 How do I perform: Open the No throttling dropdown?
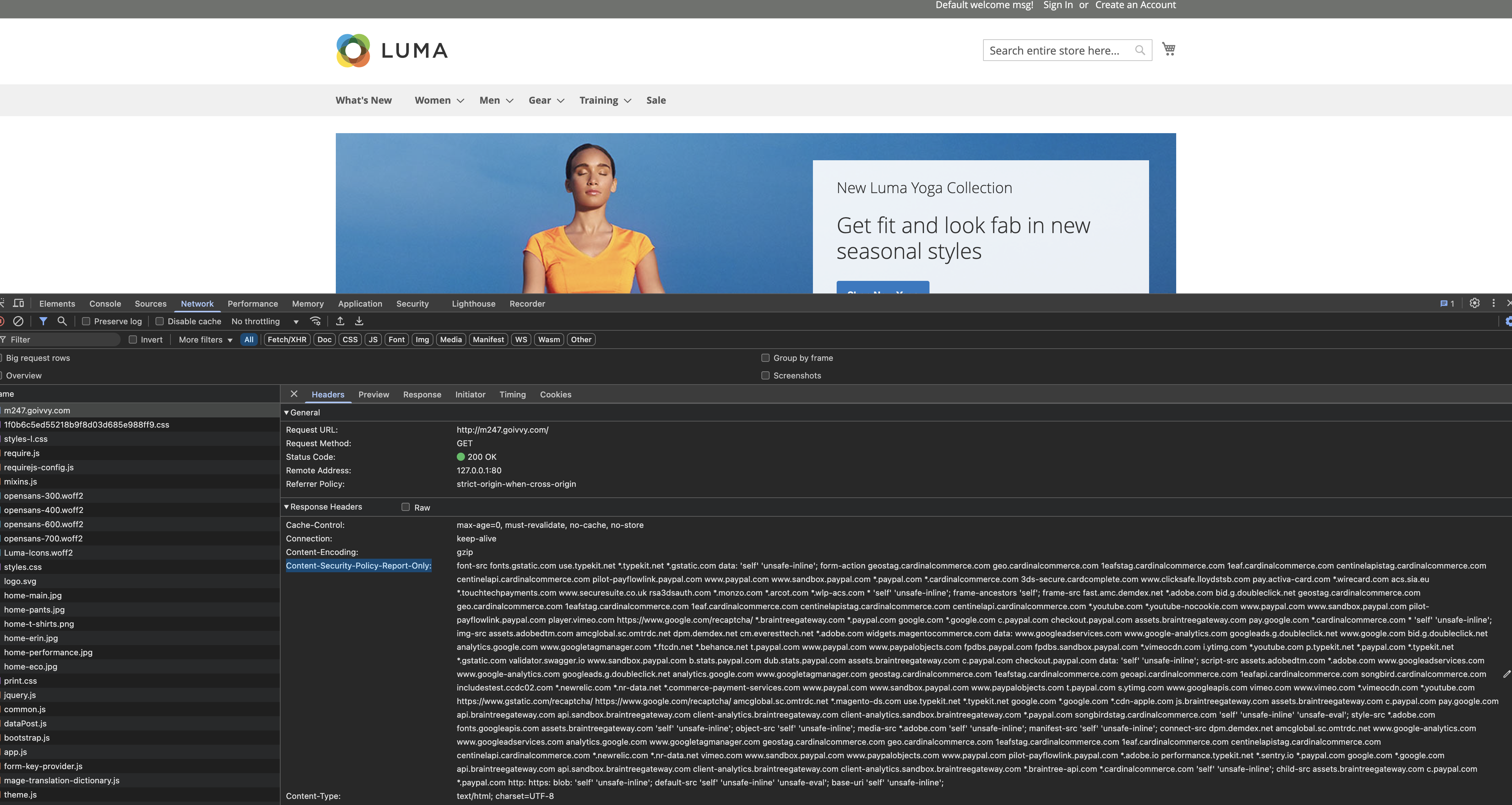[265, 322]
